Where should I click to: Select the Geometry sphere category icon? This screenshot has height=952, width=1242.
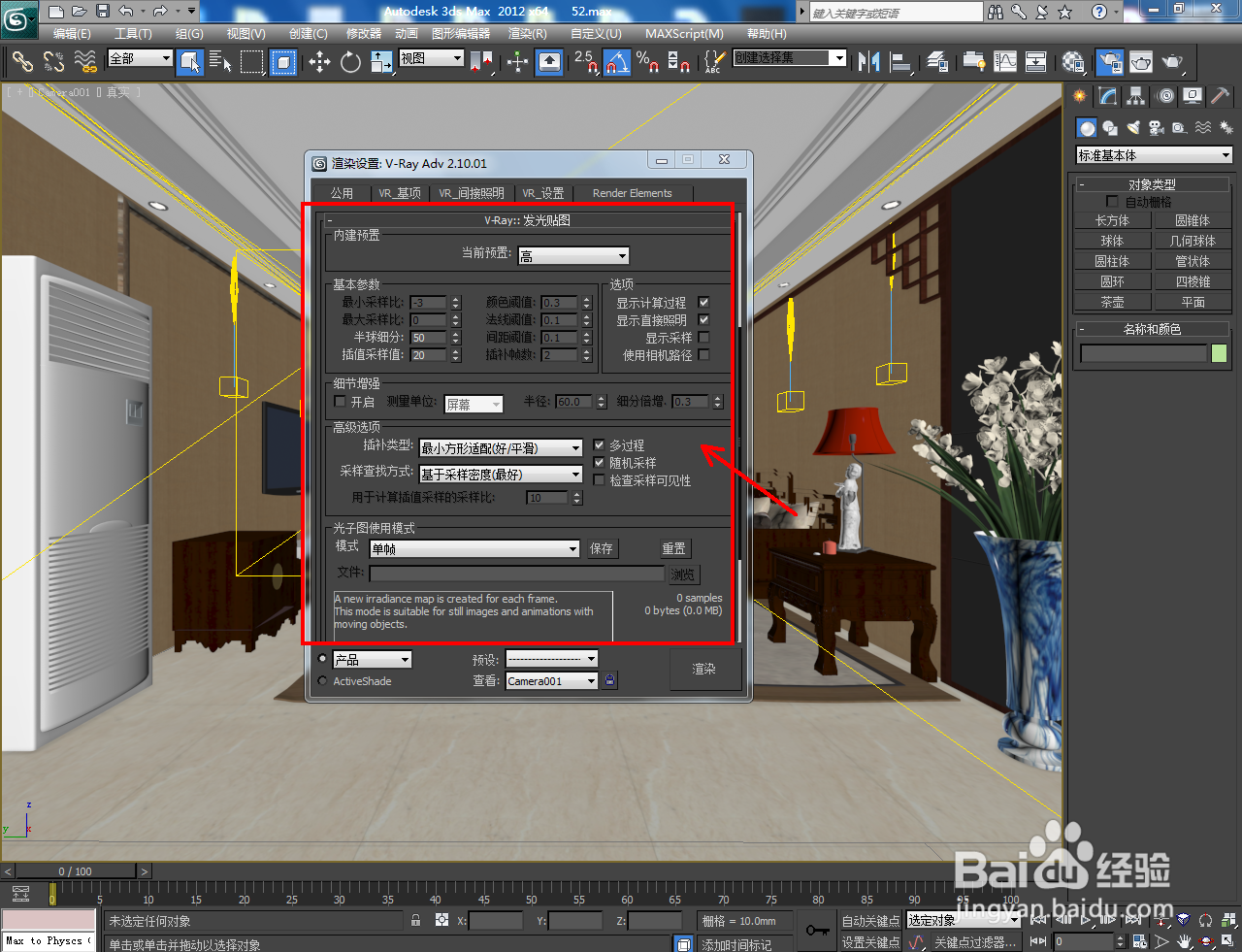(x=1087, y=128)
